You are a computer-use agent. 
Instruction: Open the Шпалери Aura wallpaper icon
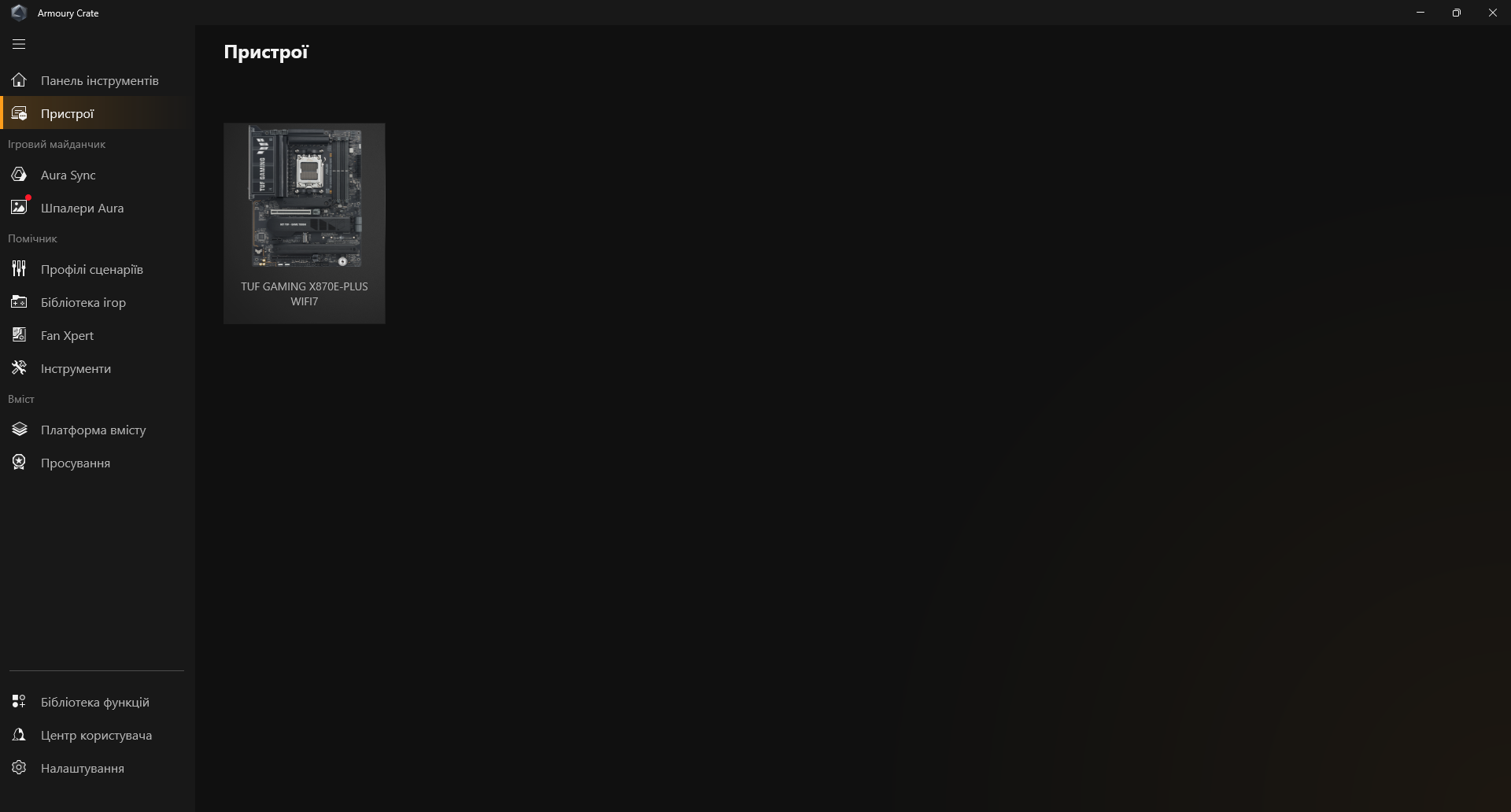(x=19, y=208)
